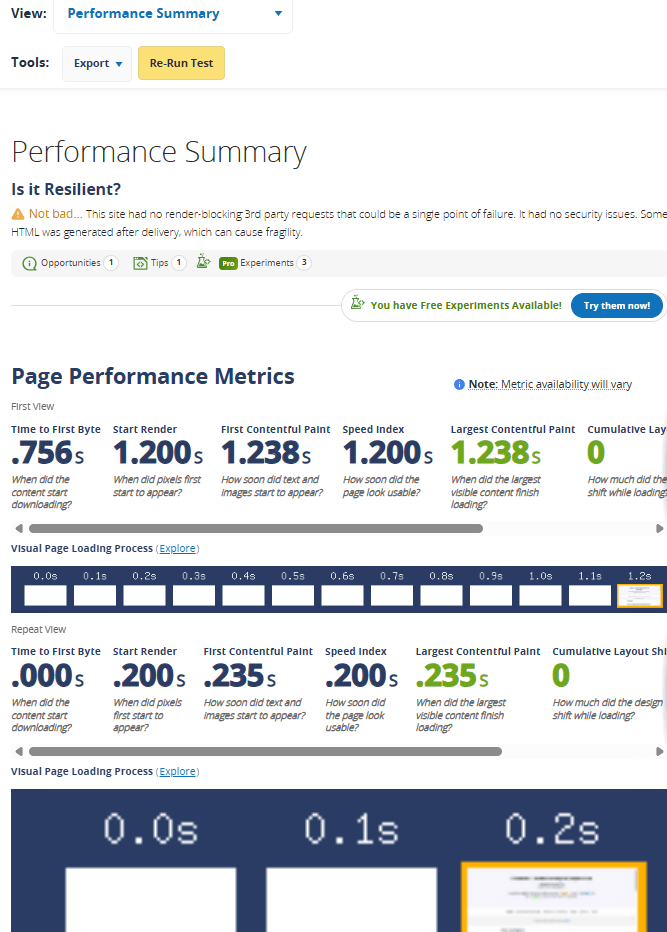Click the Opportunities info icon
Viewport: 667px width, 932px height.
pyautogui.click(x=29, y=263)
